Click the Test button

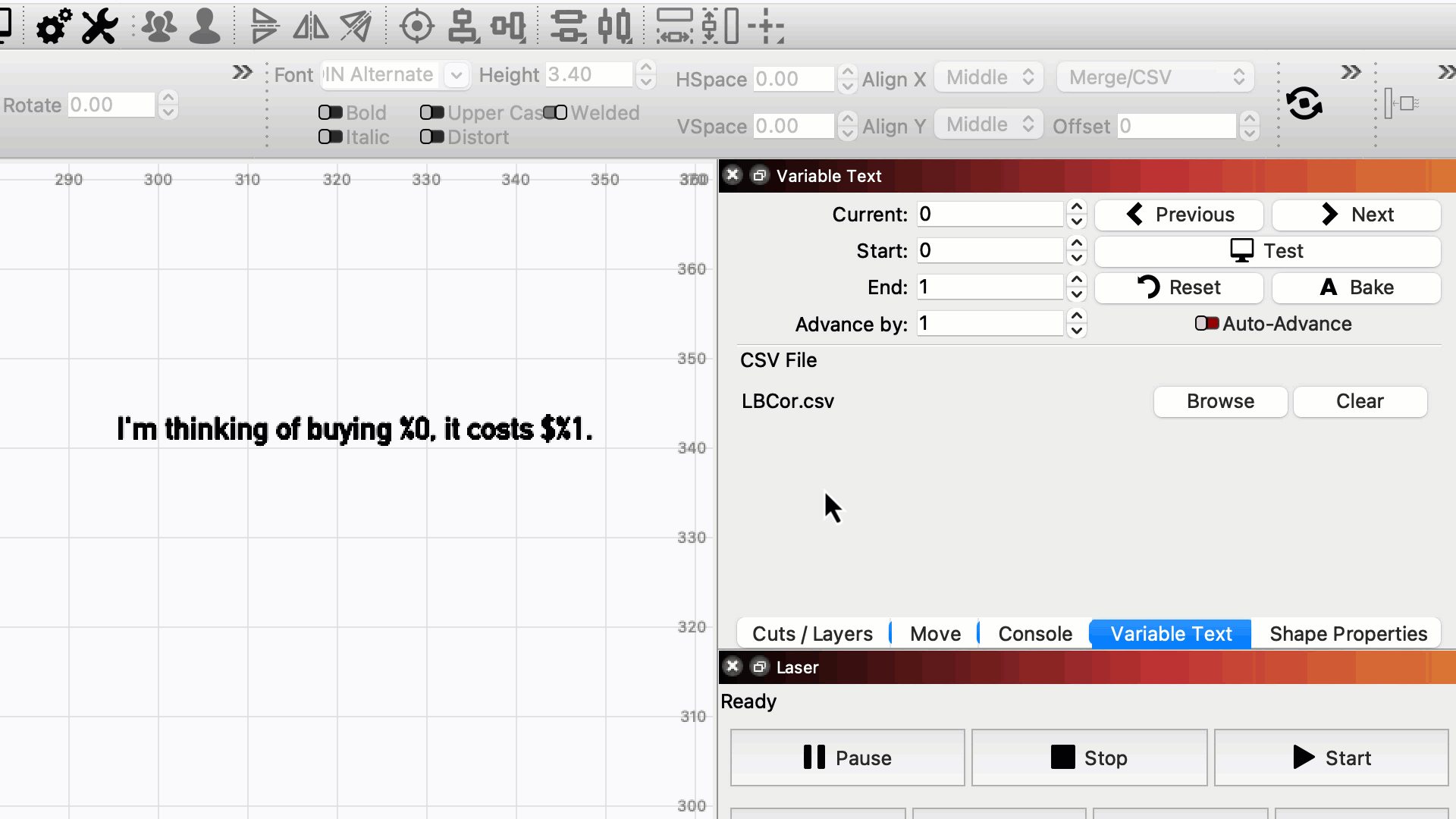(1268, 251)
